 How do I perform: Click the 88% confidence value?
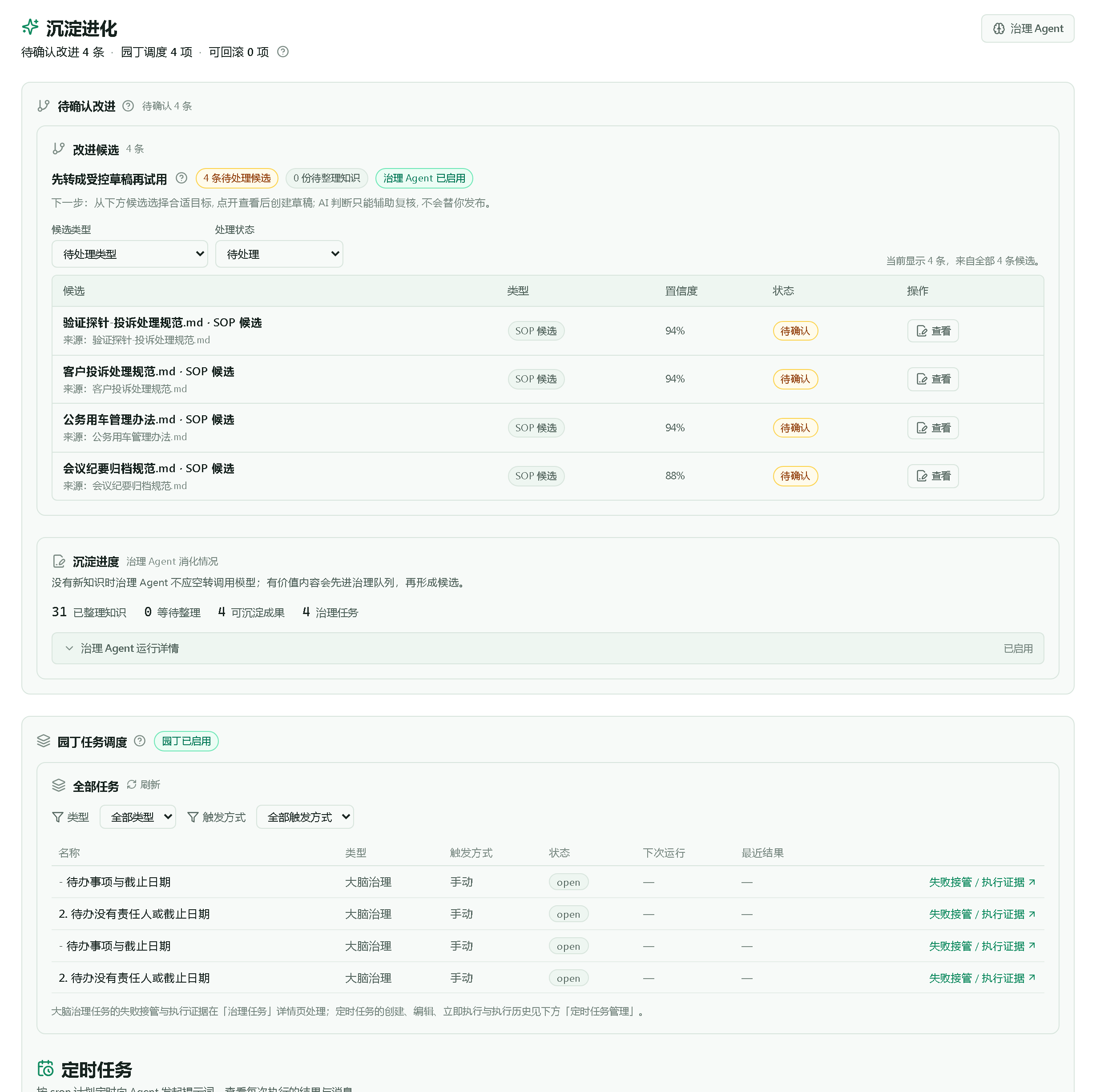pos(675,476)
